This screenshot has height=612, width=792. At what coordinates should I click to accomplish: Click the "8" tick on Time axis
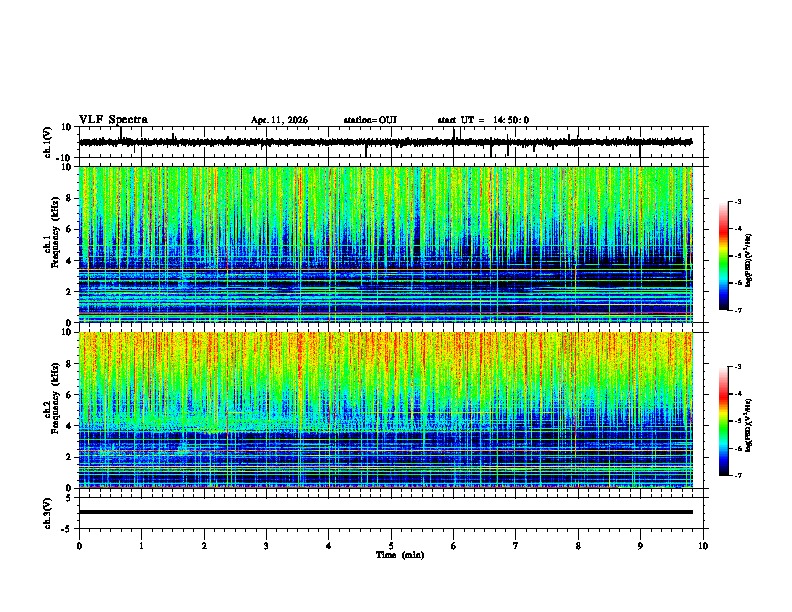click(x=578, y=546)
